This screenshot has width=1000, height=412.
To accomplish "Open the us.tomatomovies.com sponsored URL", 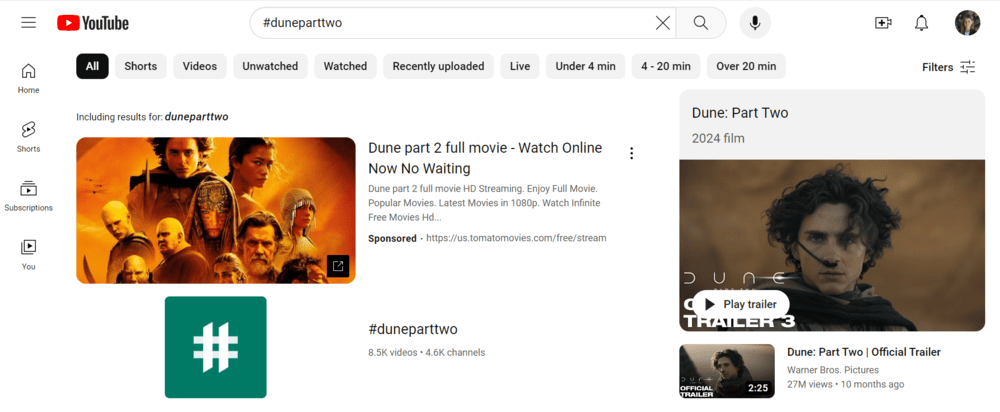I will point(516,238).
